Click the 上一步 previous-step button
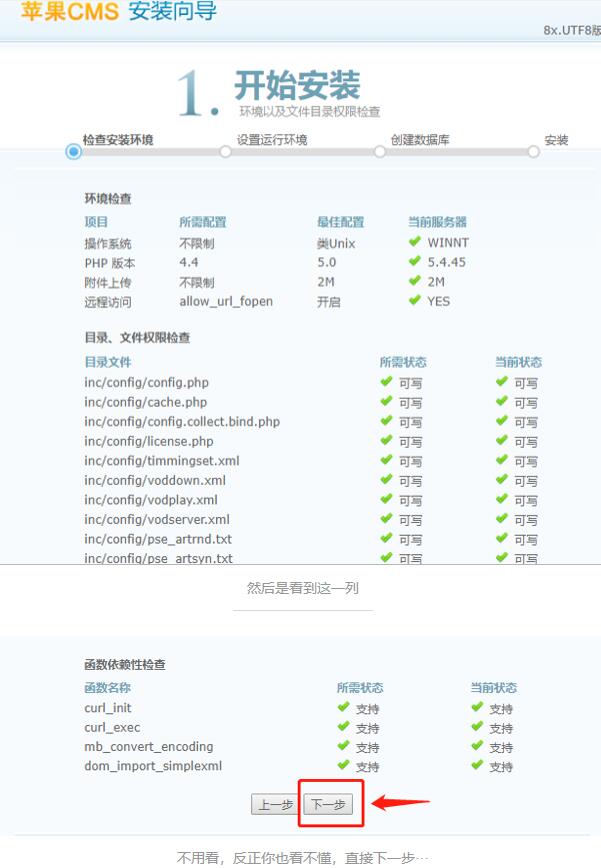This screenshot has width=601, height=868. [x=276, y=804]
